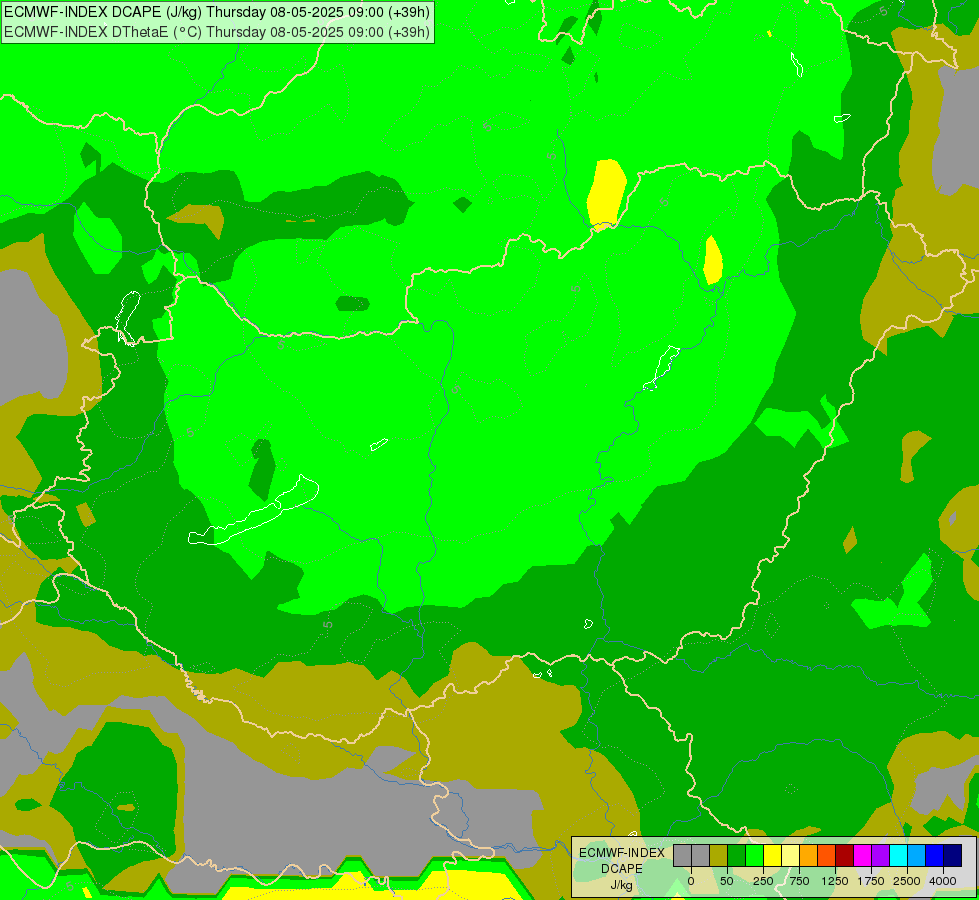Click the legend value 0
979x900 pixels.
pyautogui.click(x=691, y=881)
